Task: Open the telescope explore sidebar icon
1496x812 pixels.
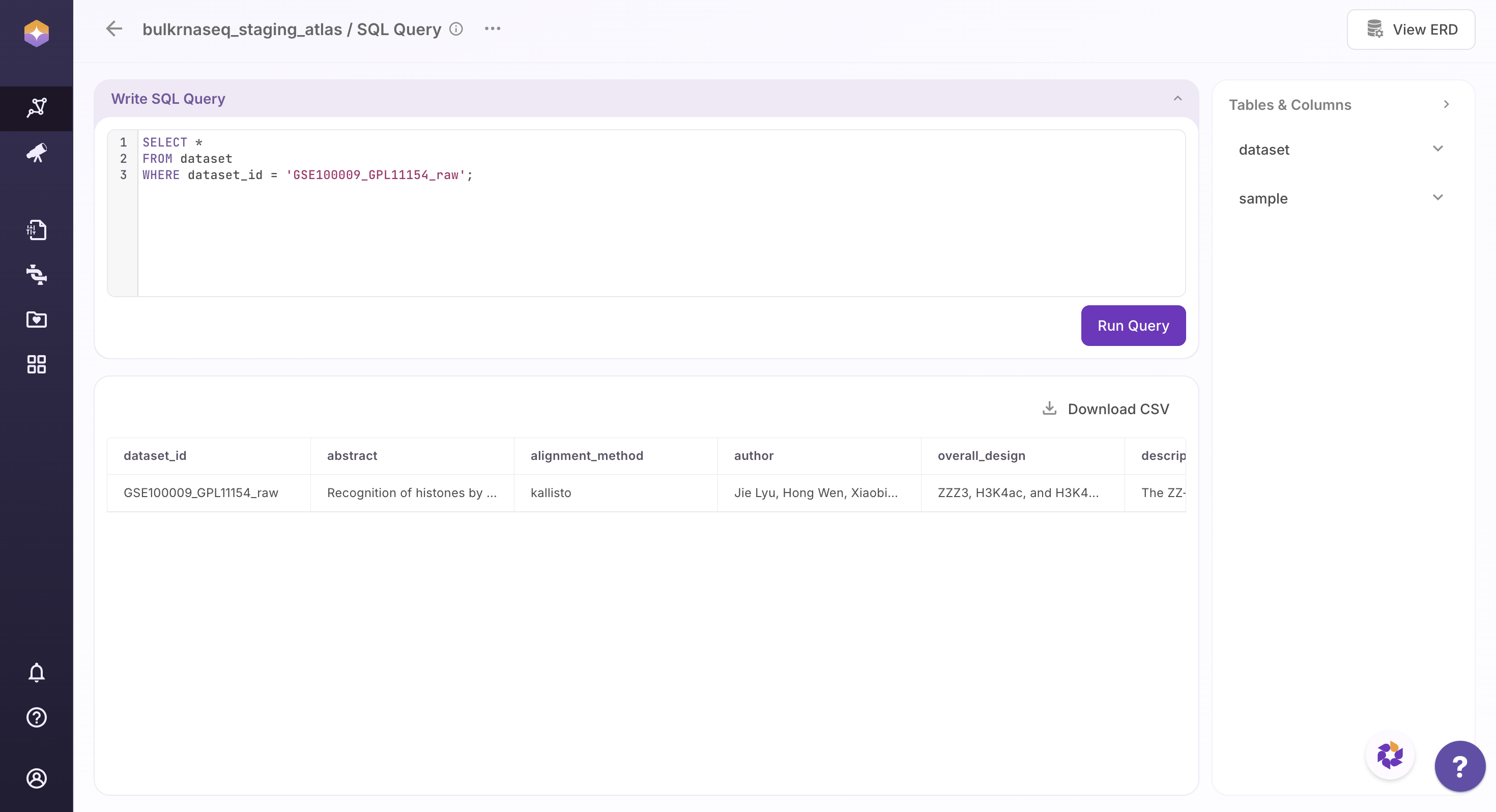Action: (37, 153)
